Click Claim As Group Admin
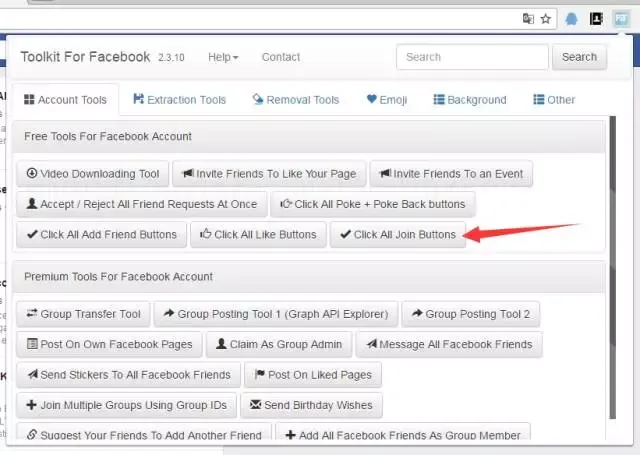 [x=279, y=344]
